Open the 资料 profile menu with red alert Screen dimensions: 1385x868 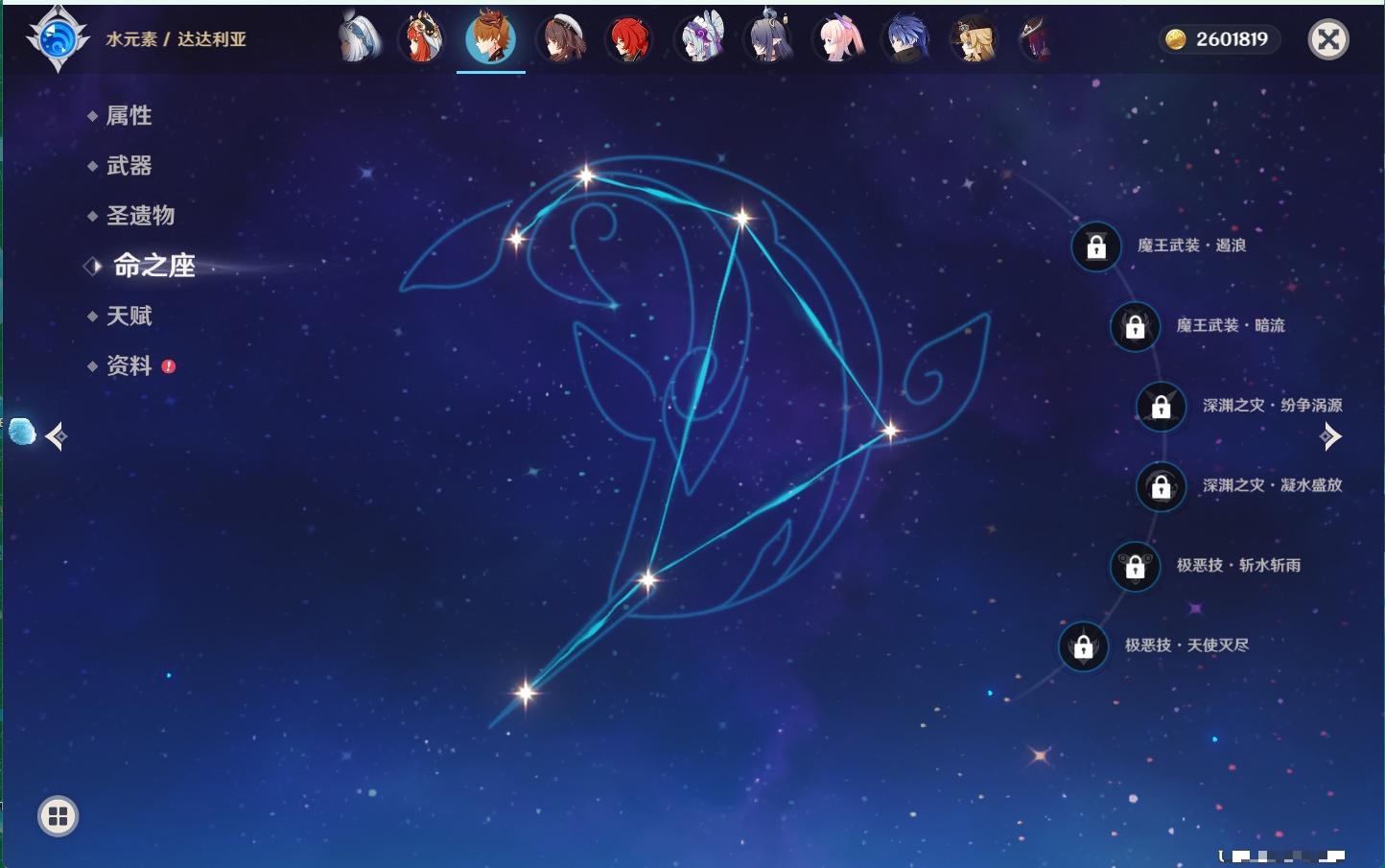[x=129, y=365]
